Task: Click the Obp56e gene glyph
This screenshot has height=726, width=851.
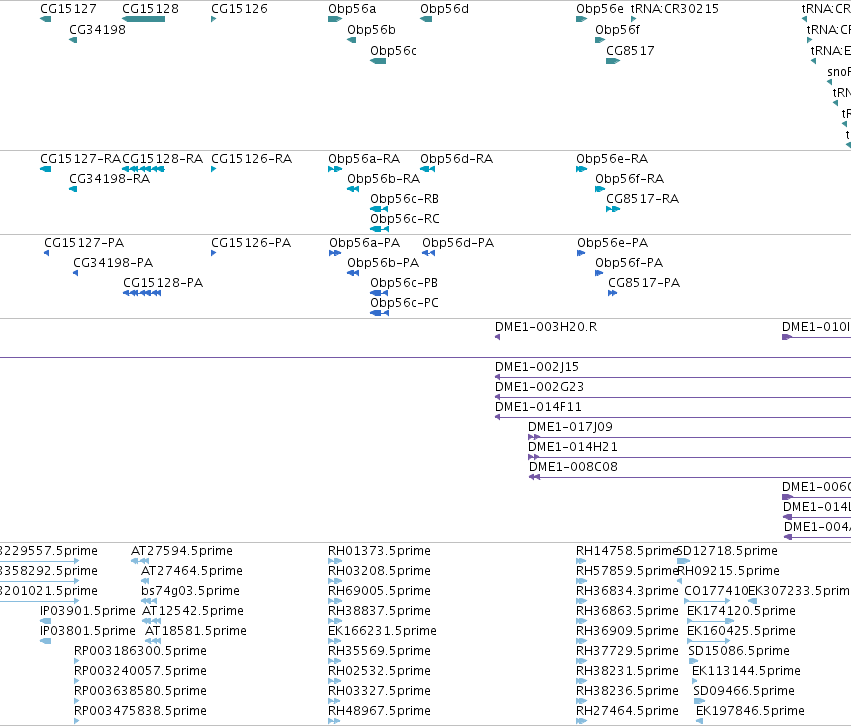Action: pos(581,19)
